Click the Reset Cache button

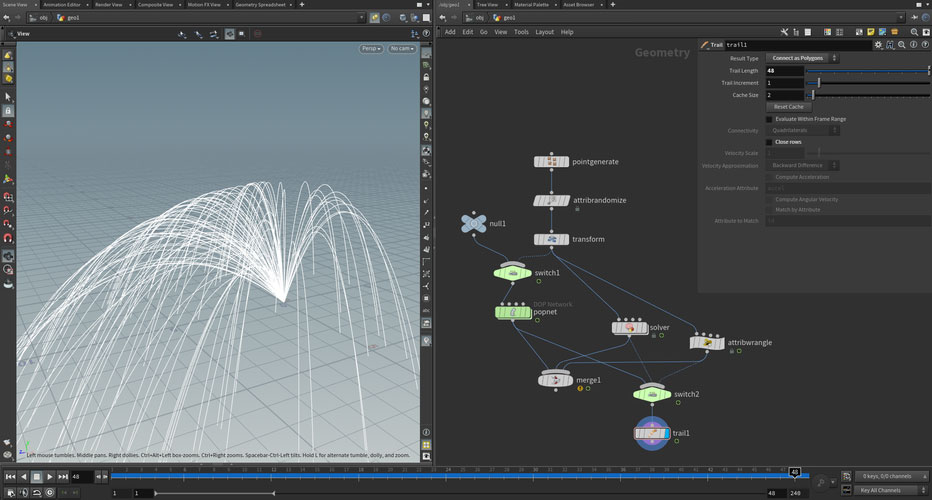789,107
